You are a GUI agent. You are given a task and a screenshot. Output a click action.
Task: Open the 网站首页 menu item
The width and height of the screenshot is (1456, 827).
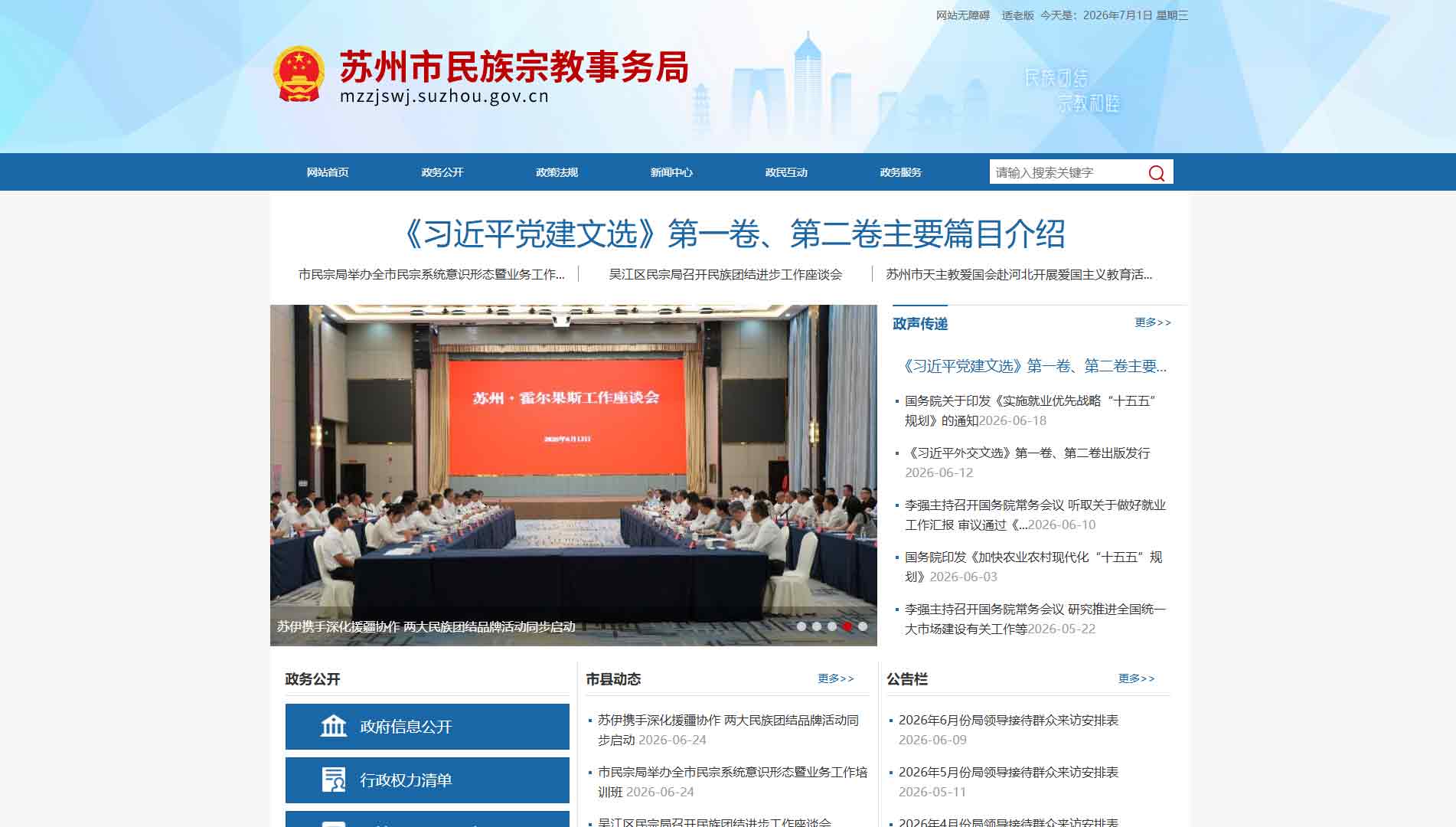328,172
